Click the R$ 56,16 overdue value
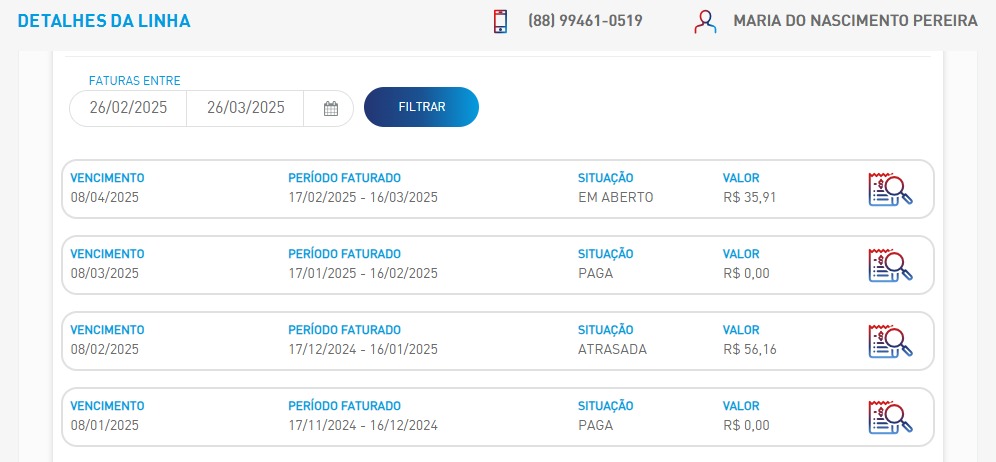 [750, 350]
